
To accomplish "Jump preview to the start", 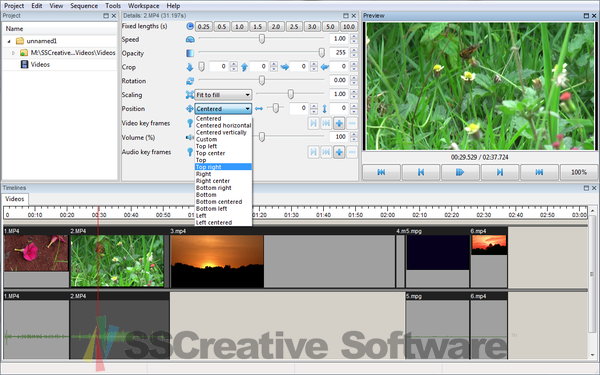I will (381, 172).
